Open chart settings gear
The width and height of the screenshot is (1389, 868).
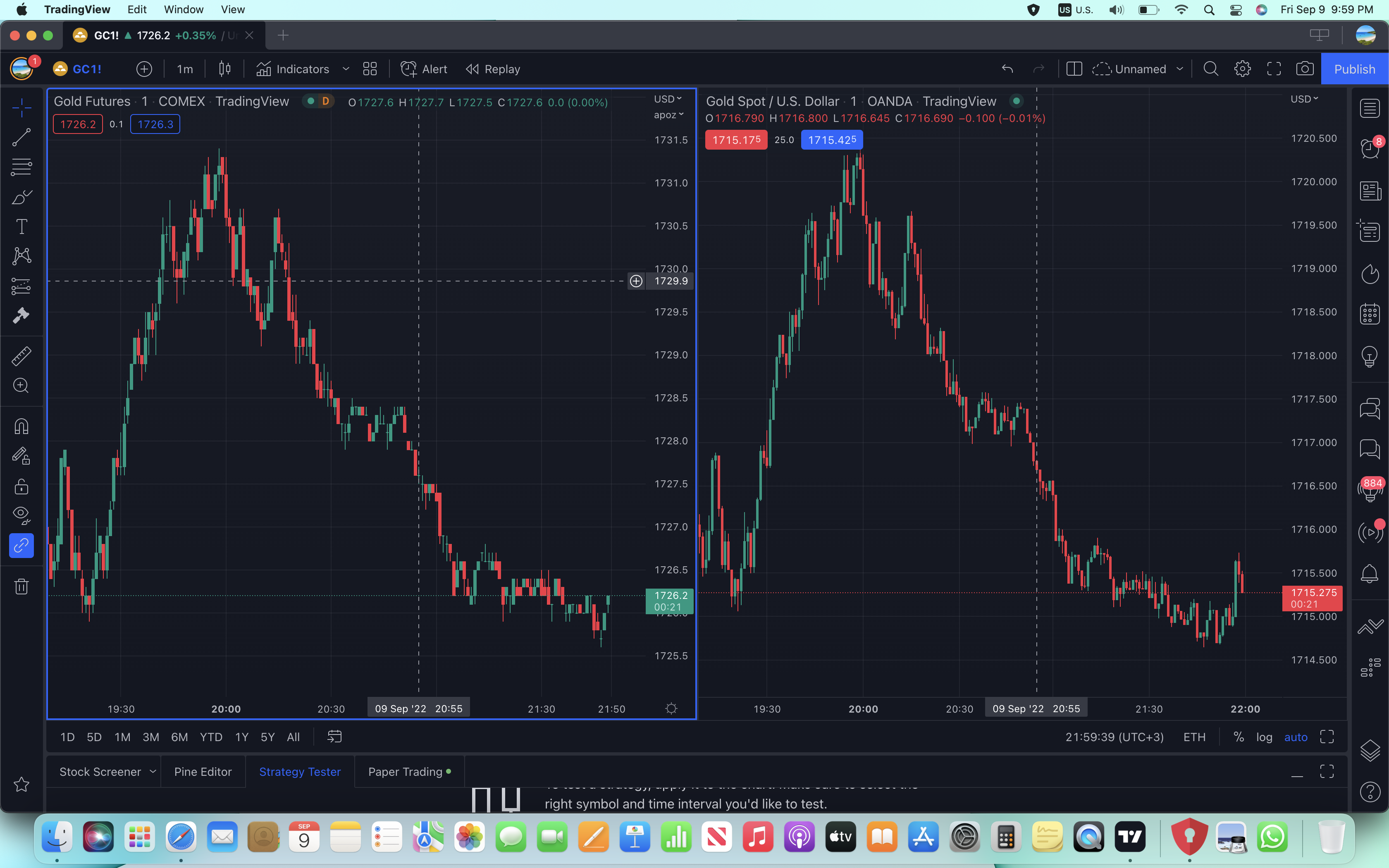[1243, 69]
